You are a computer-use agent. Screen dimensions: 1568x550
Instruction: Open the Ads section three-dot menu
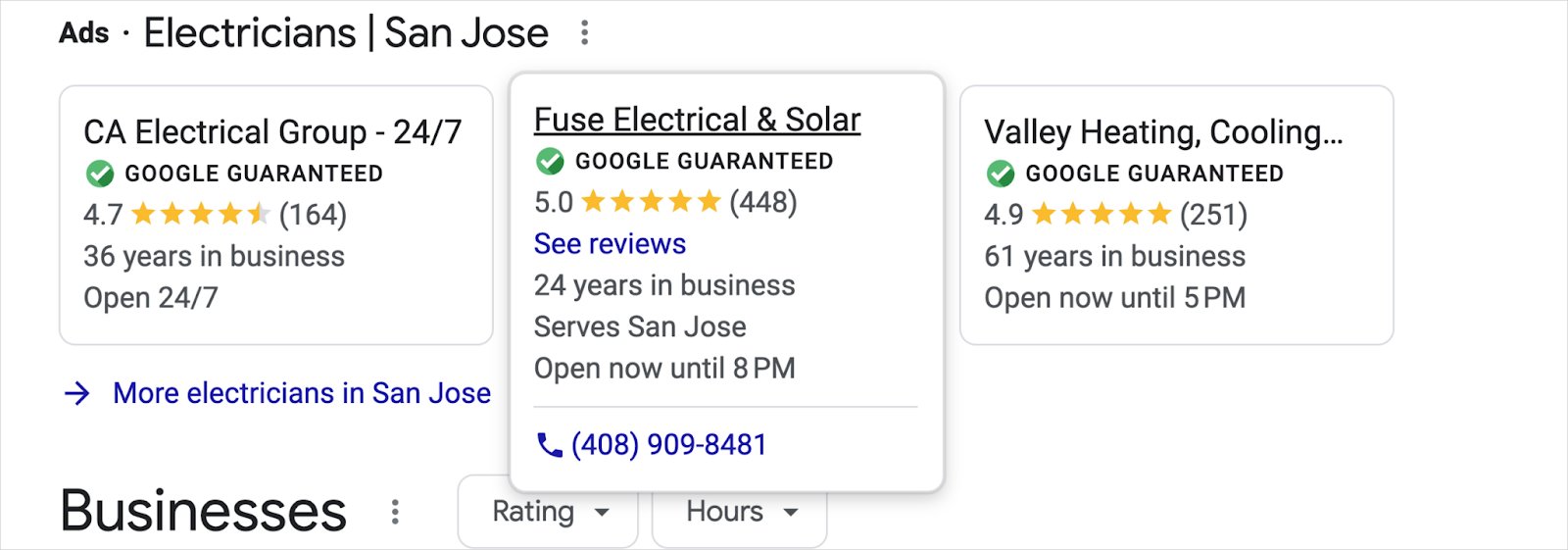(584, 33)
